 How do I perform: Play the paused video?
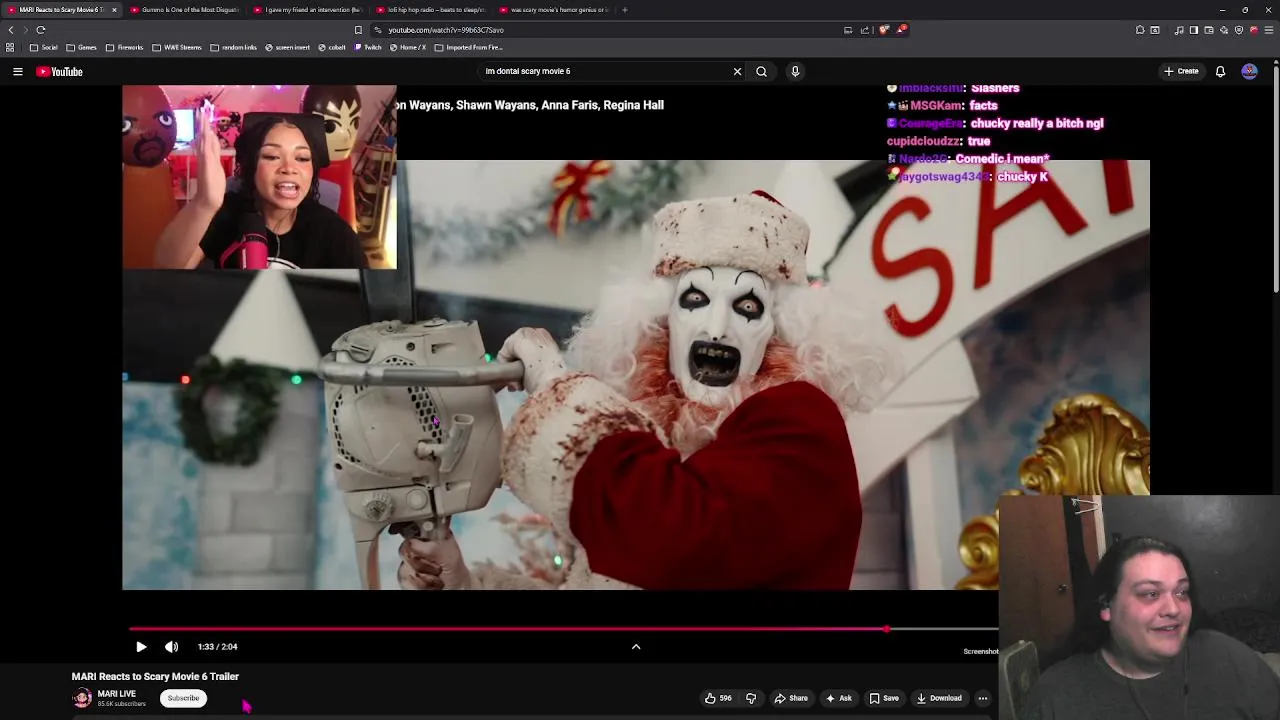(x=141, y=647)
